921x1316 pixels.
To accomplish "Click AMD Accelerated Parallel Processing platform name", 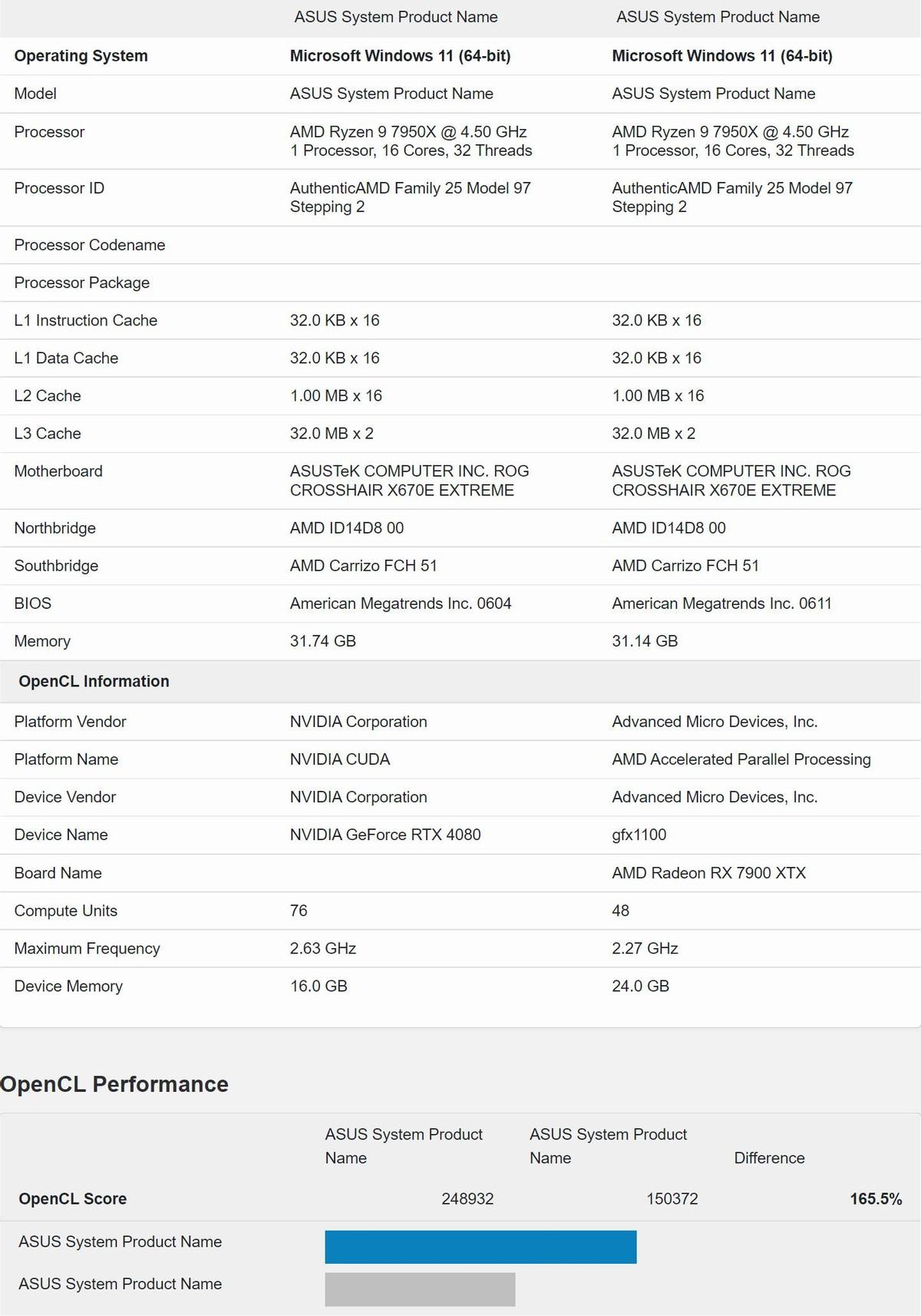I will click(x=741, y=759).
